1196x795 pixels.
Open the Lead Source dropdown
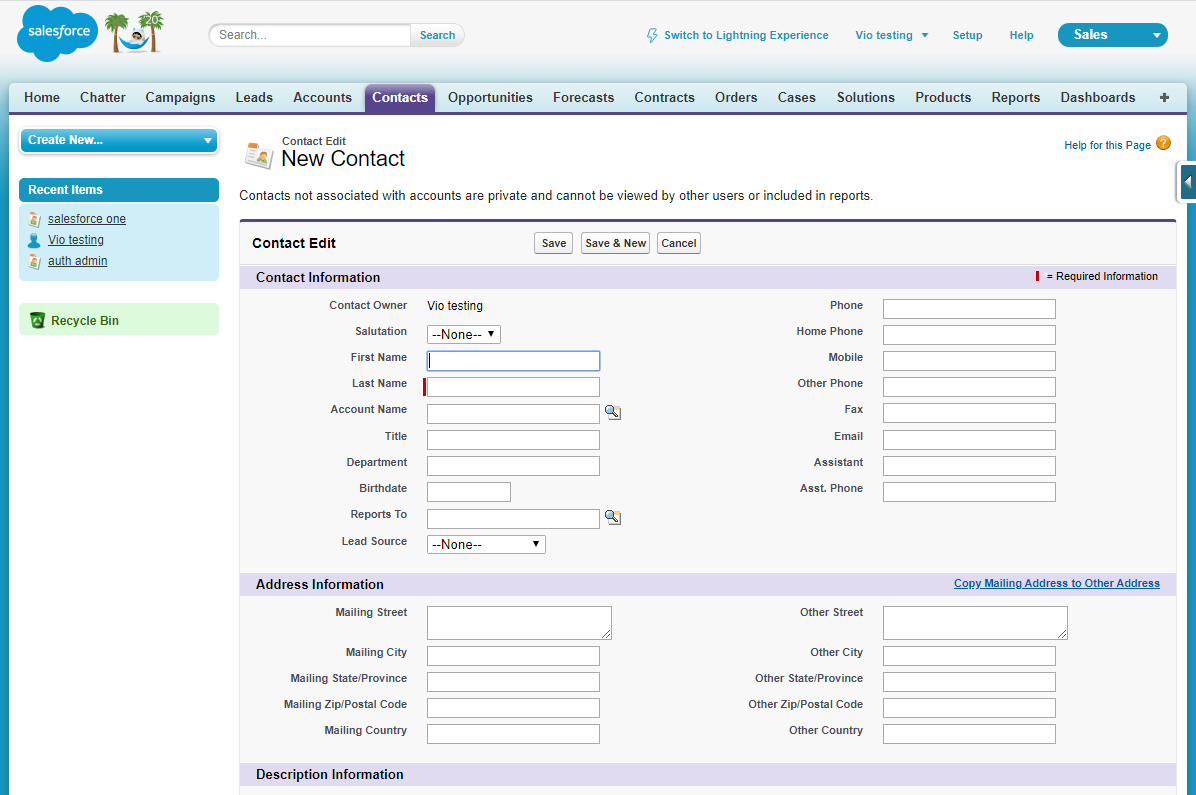click(486, 544)
